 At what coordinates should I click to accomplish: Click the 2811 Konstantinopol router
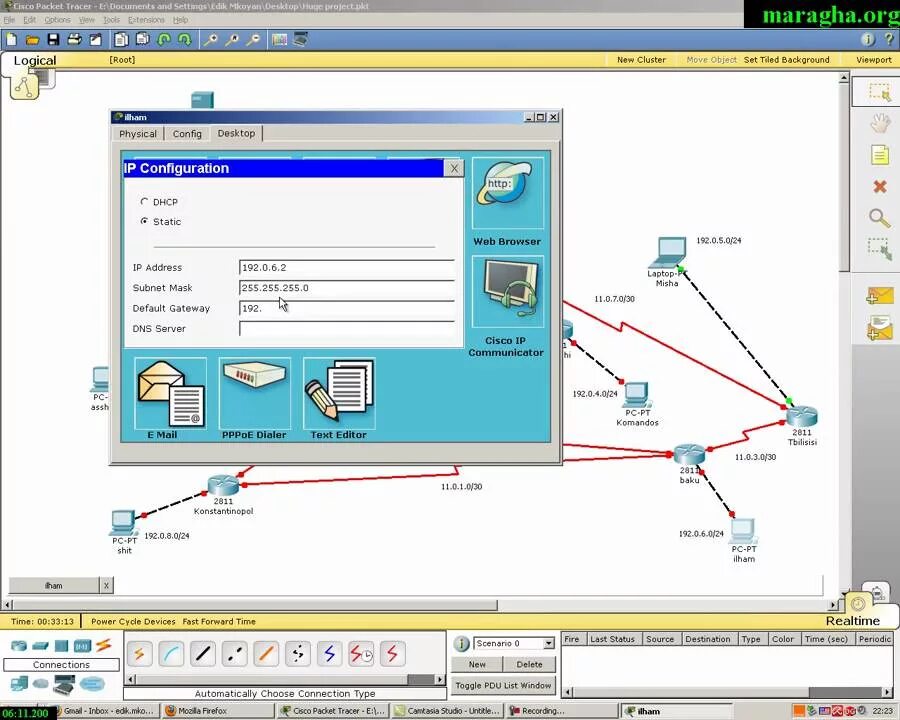pyautogui.click(x=223, y=486)
